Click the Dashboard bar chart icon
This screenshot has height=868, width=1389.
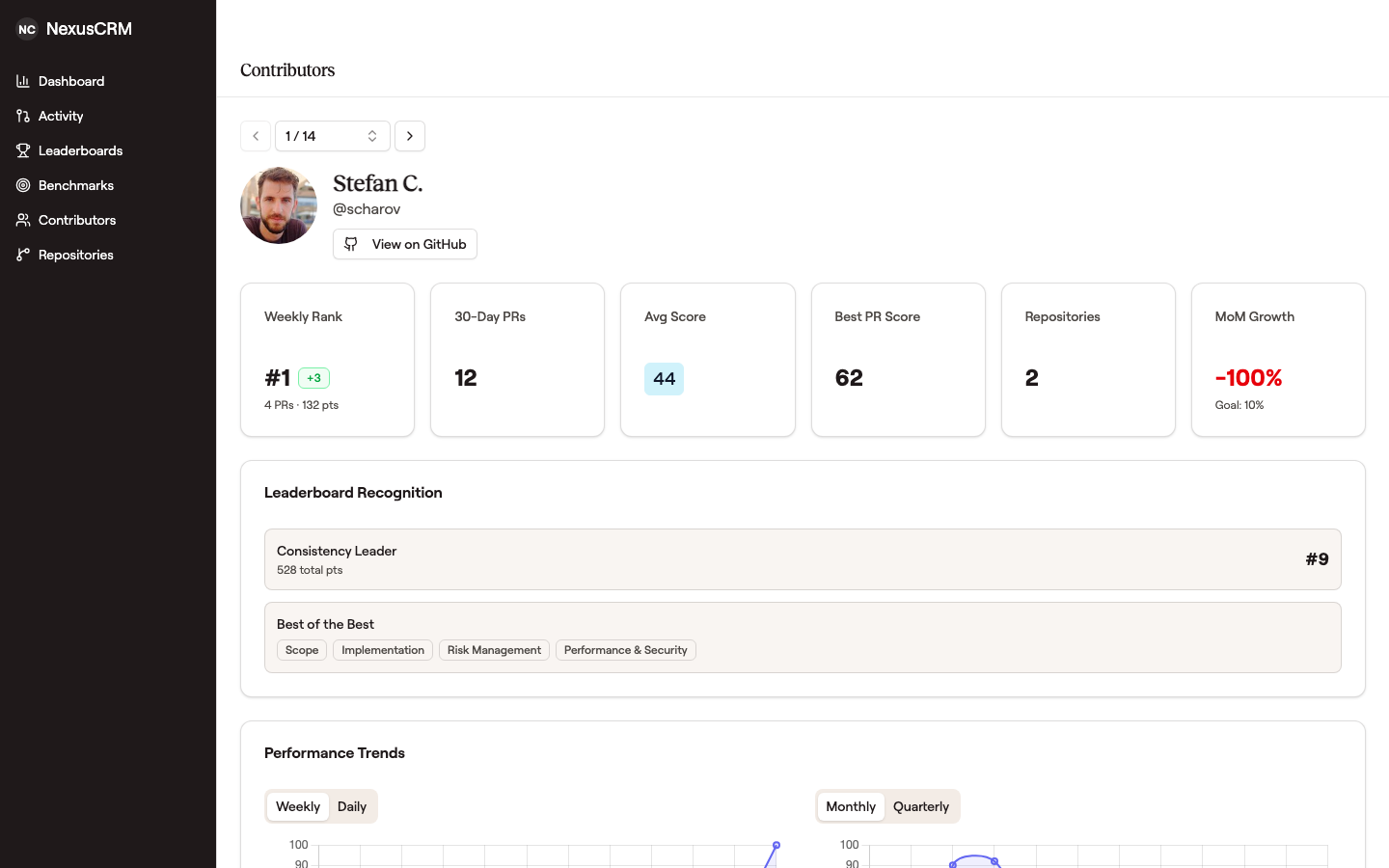(23, 81)
